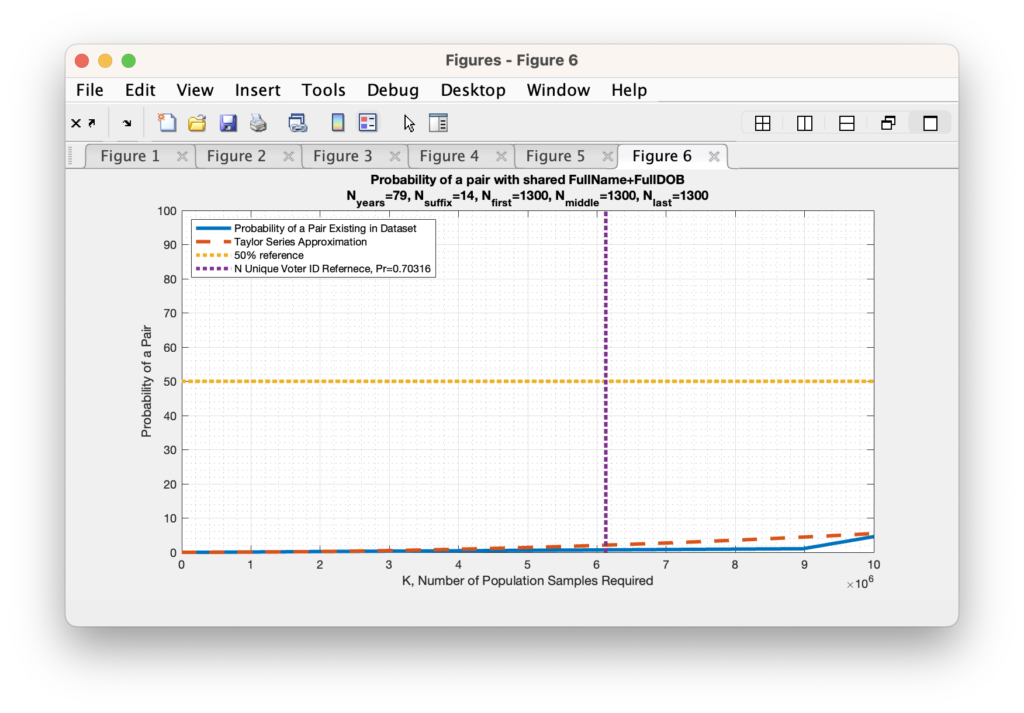Click legend entry 'Taylor Series Approximation'
This screenshot has width=1024, height=713.
pyautogui.click(x=300, y=242)
